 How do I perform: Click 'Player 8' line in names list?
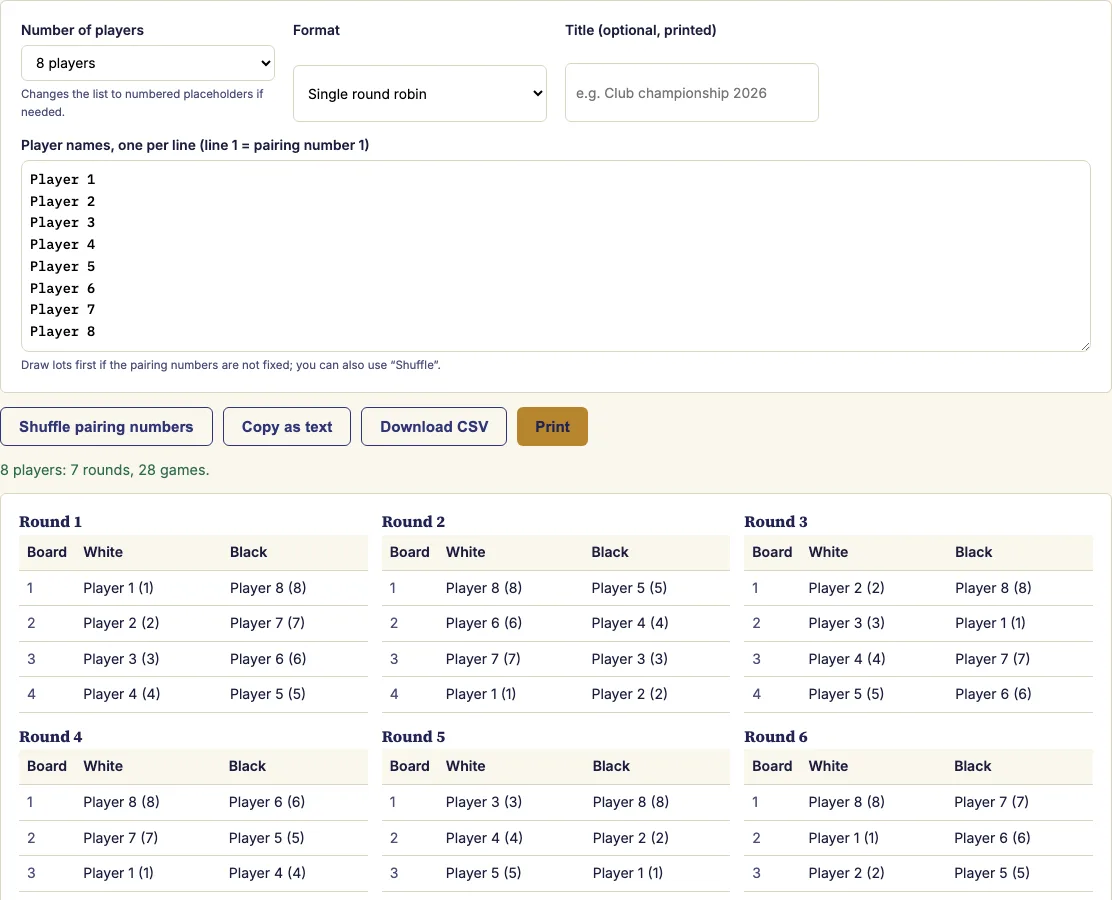pos(62,332)
